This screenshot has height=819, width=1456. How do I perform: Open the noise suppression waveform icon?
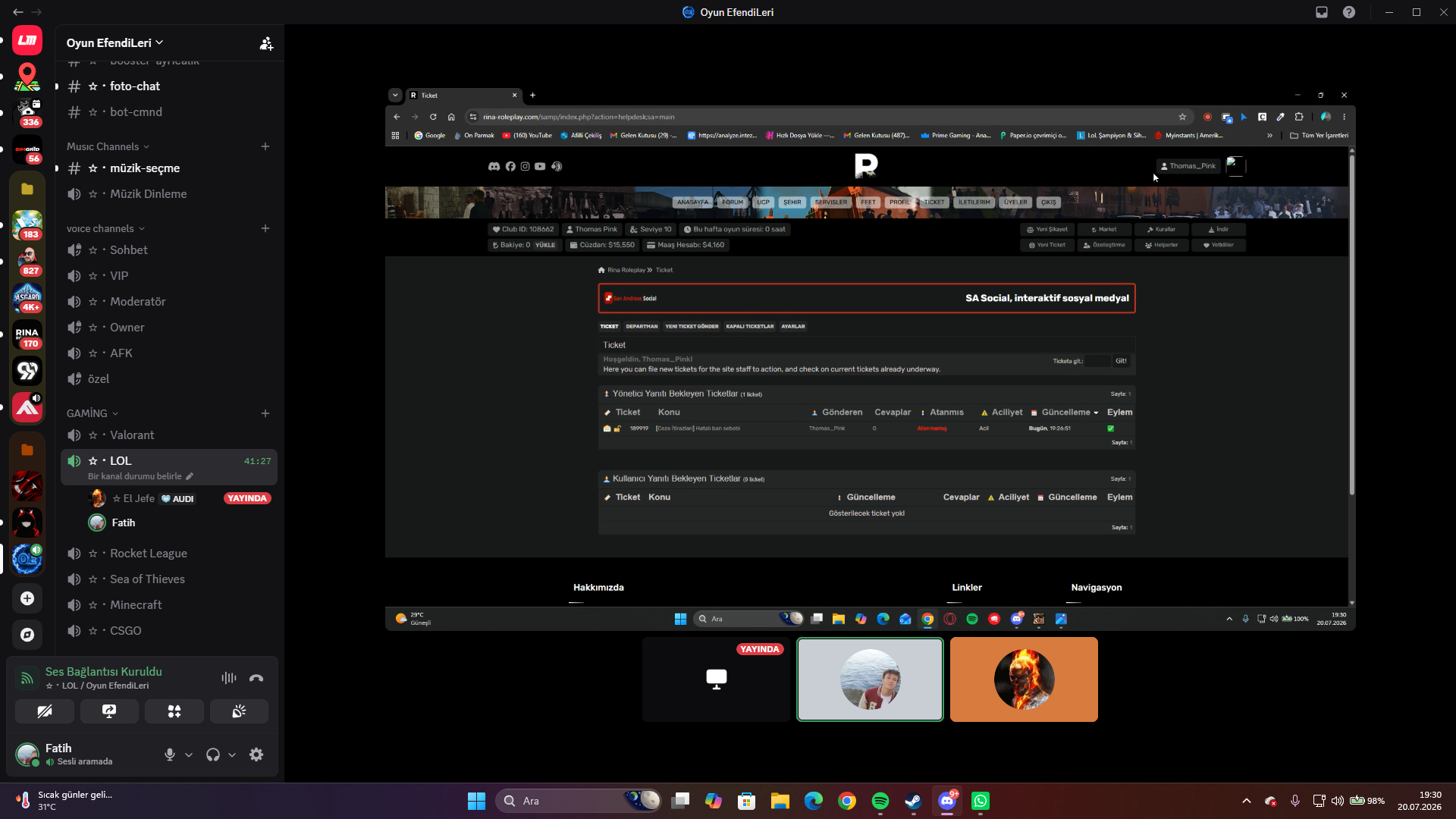[228, 678]
